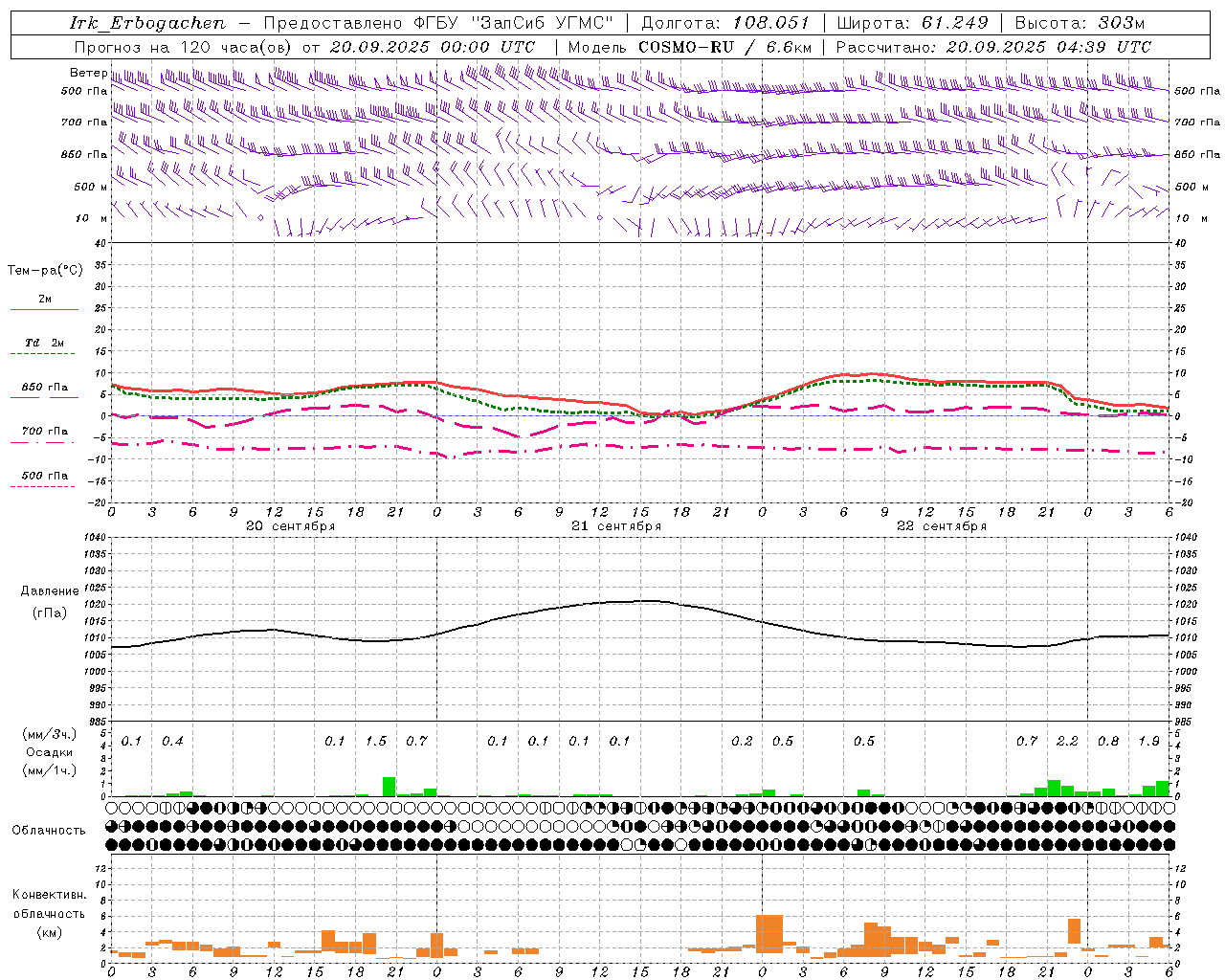Click the 'Ветер' wind panel label

click(88, 73)
